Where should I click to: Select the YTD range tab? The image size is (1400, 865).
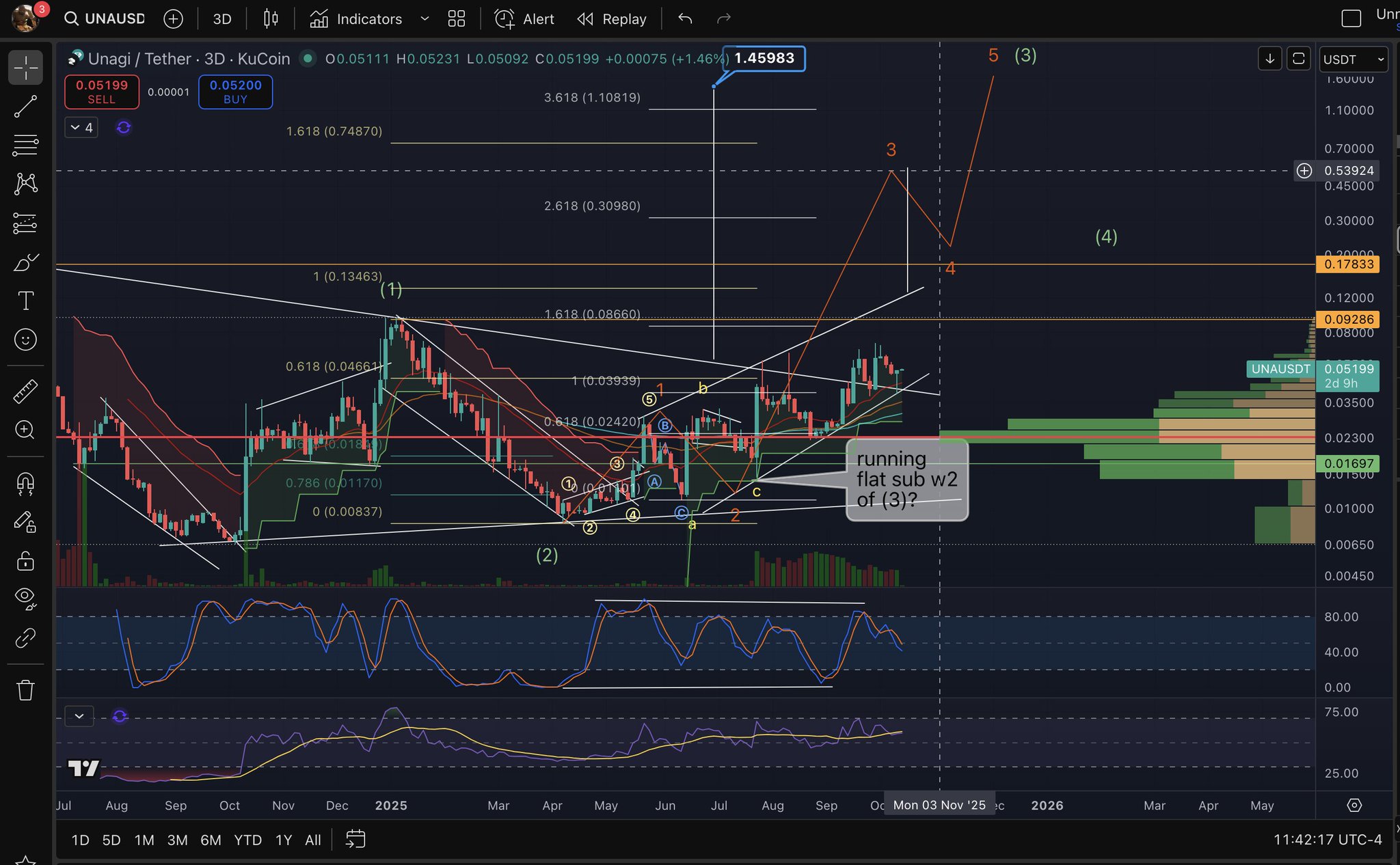[247, 840]
